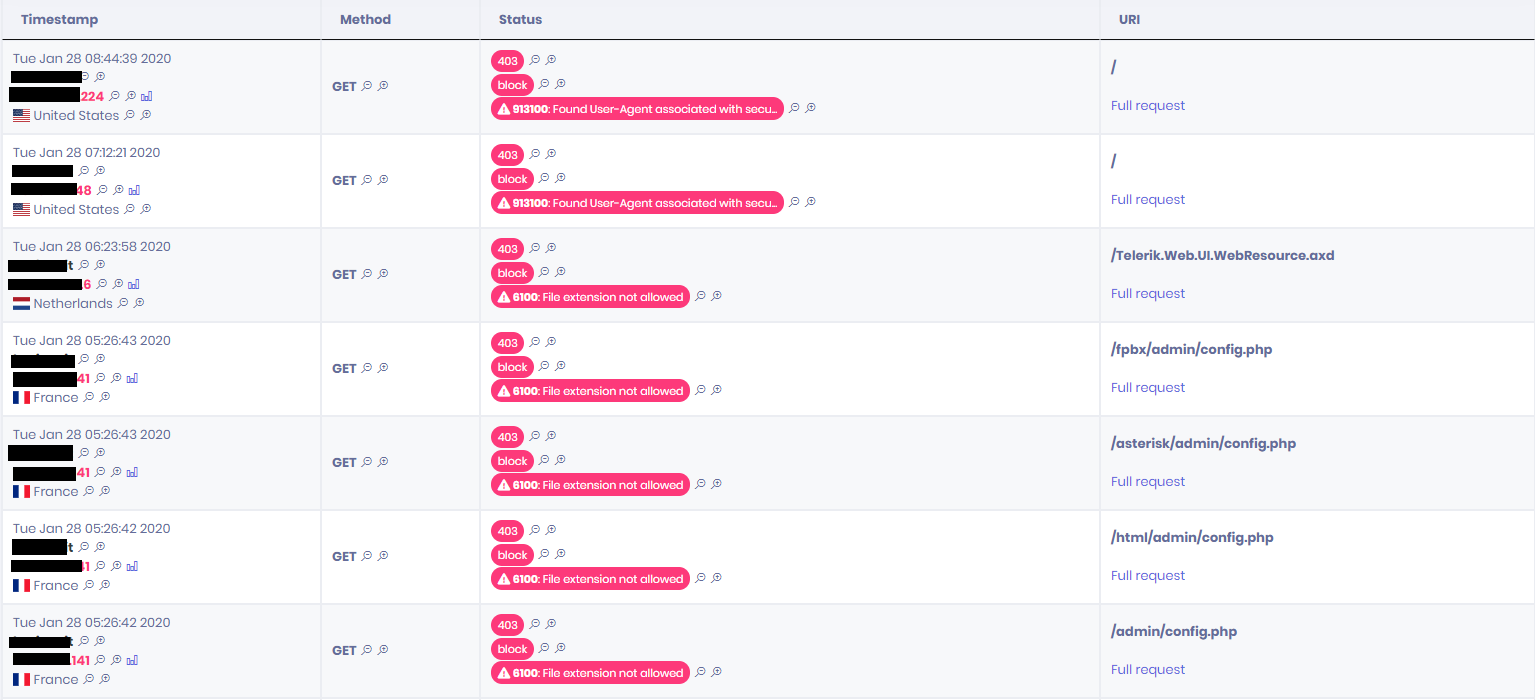Open Full request for /asterisk/admin/config.php
The width and height of the screenshot is (1535, 700).
point(1148,482)
